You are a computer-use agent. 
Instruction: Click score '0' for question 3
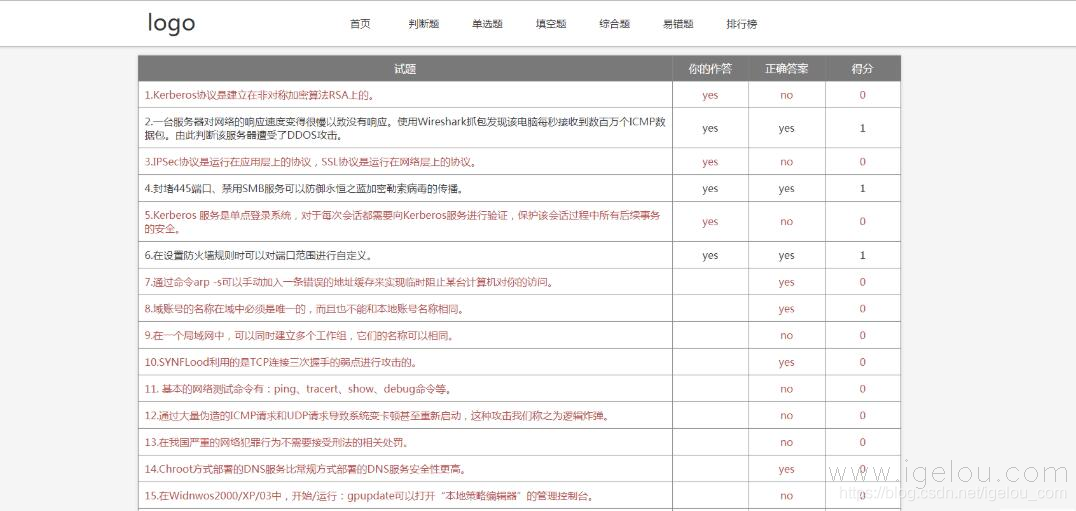[x=863, y=162]
